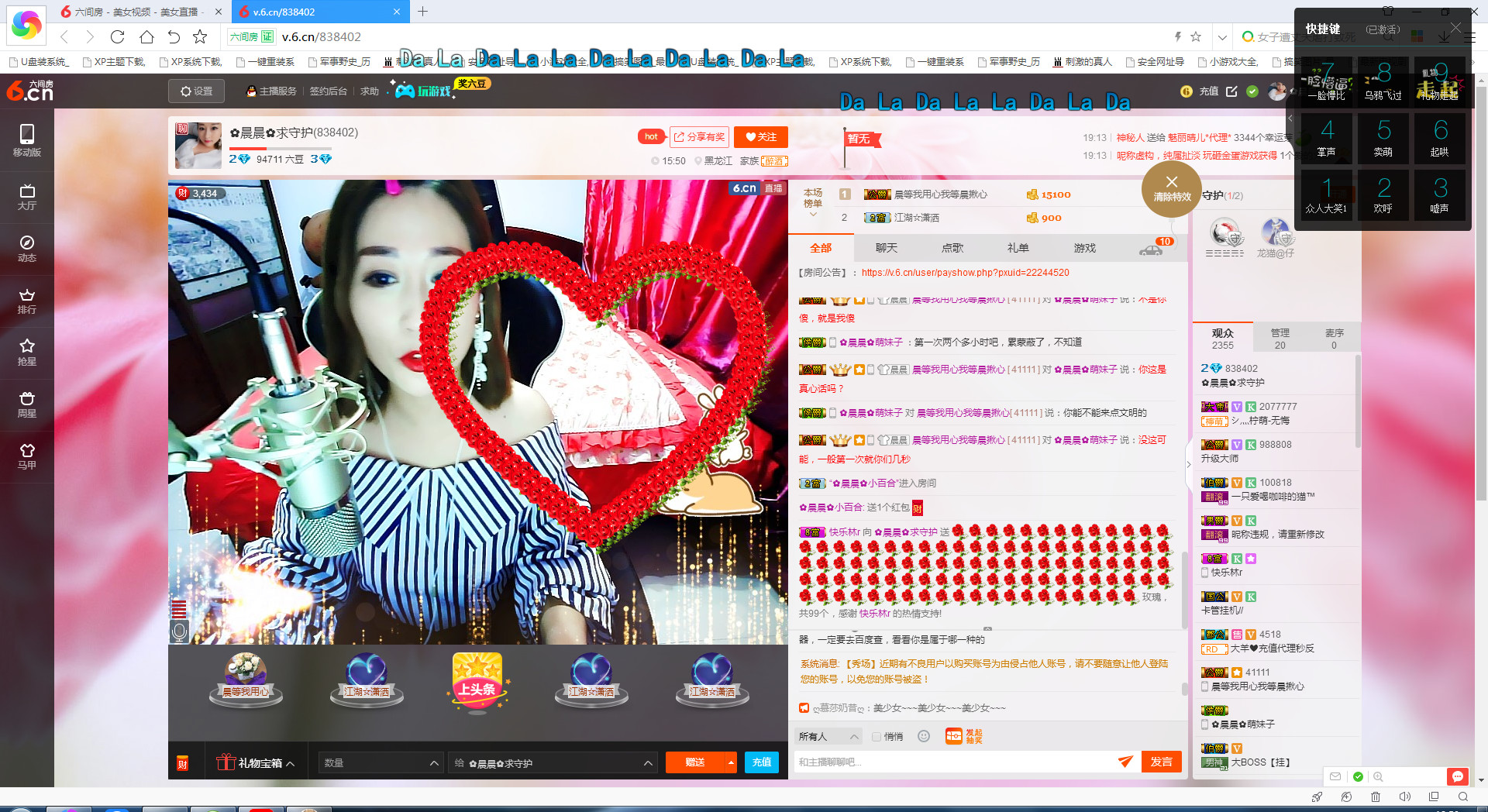Click the chat panel vertical scrollbar
This screenshot has width=1488, height=812.
tap(1184, 589)
